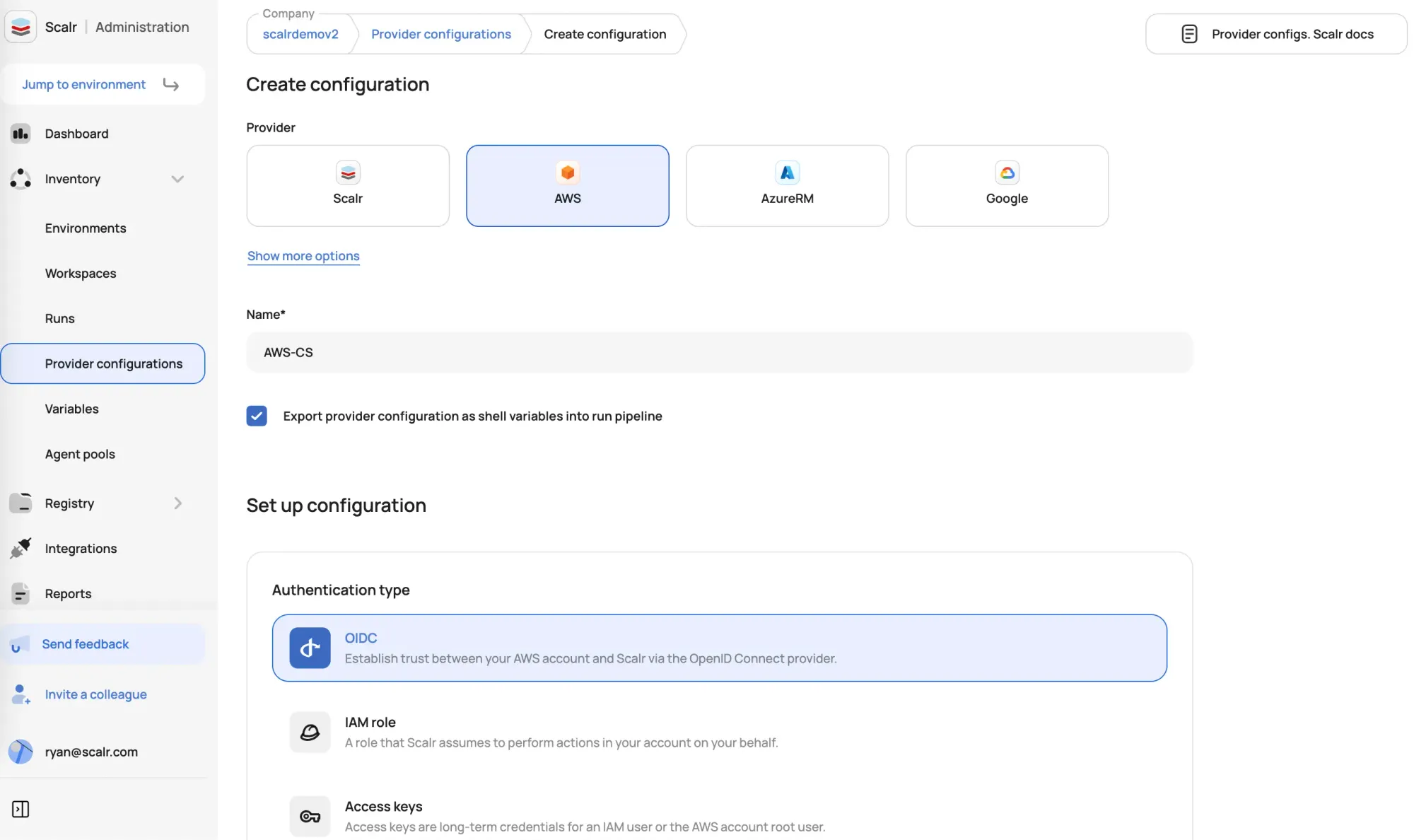The height and width of the screenshot is (840, 1414).
Task: Click the Show more options link
Action: (x=303, y=256)
